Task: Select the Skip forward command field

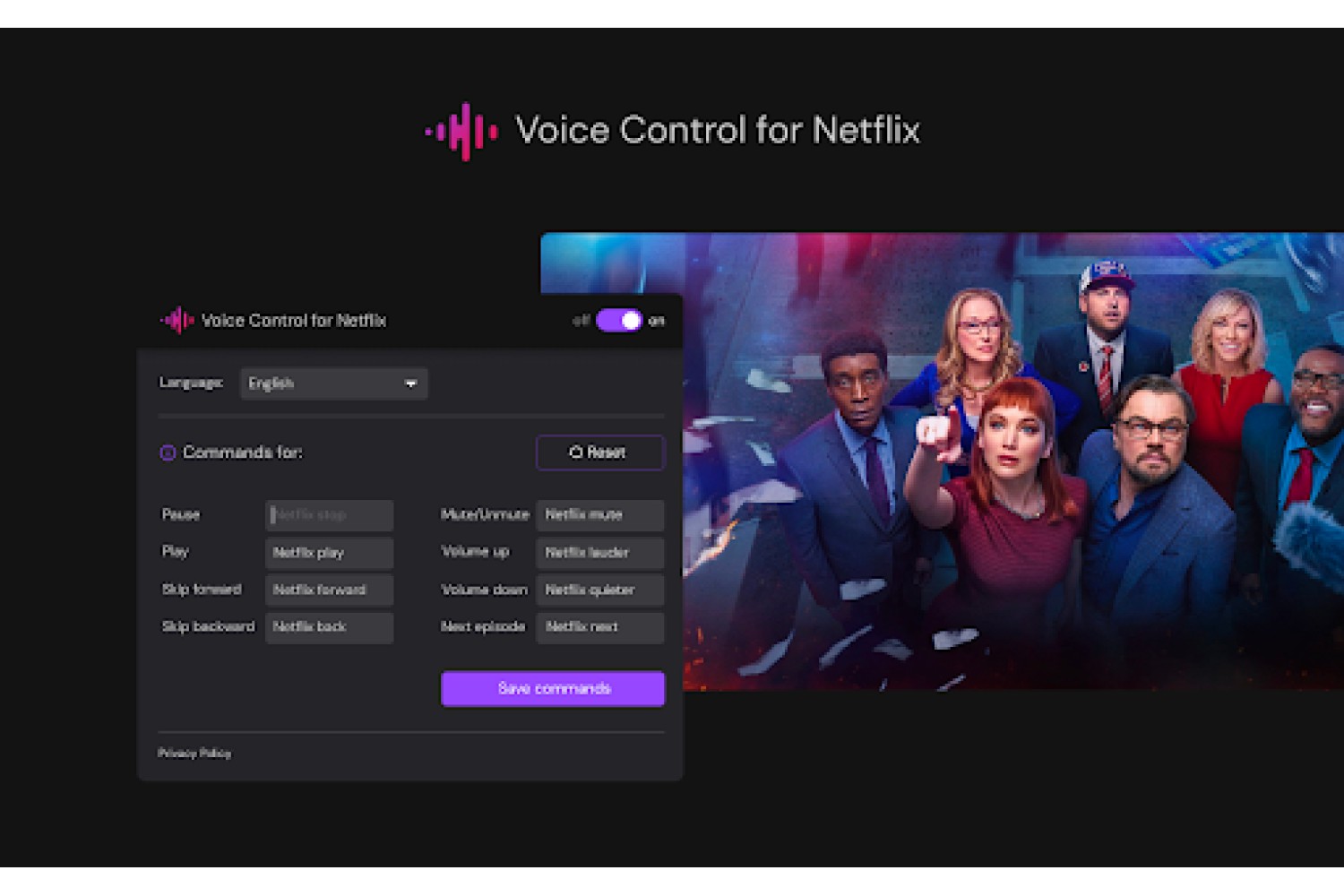Action: tap(329, 590)
